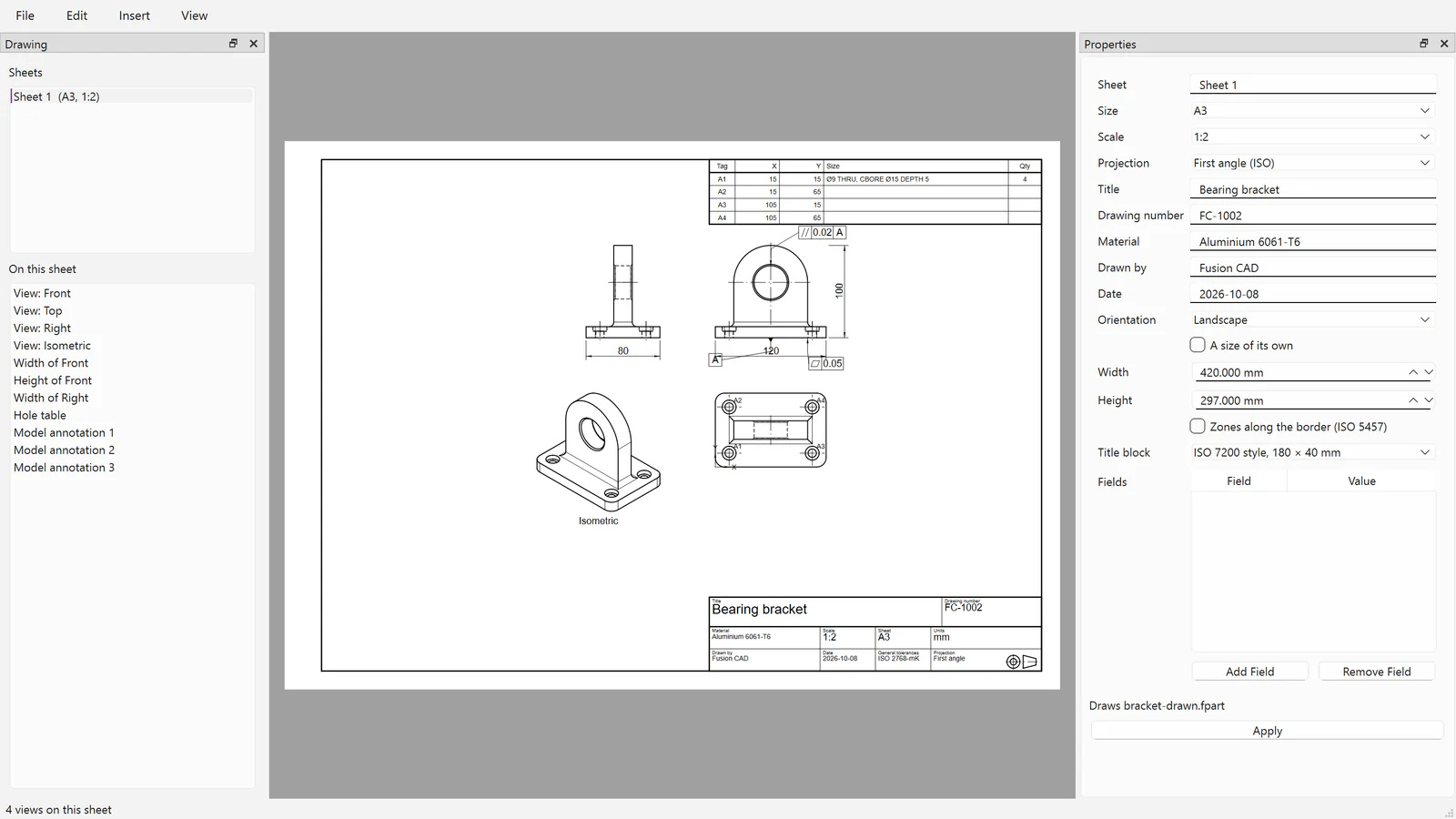
Task: Close the Drawing panel
Action: (x=254, y=44)
